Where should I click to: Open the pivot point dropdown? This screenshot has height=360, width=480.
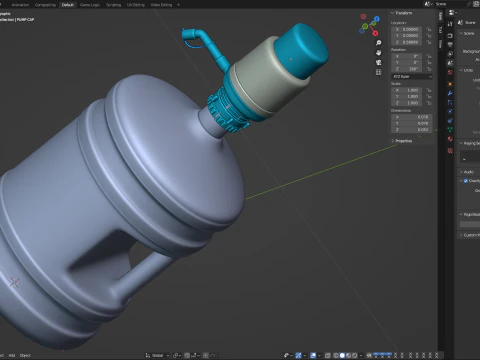pyautogui.click(x=177, y=355)
